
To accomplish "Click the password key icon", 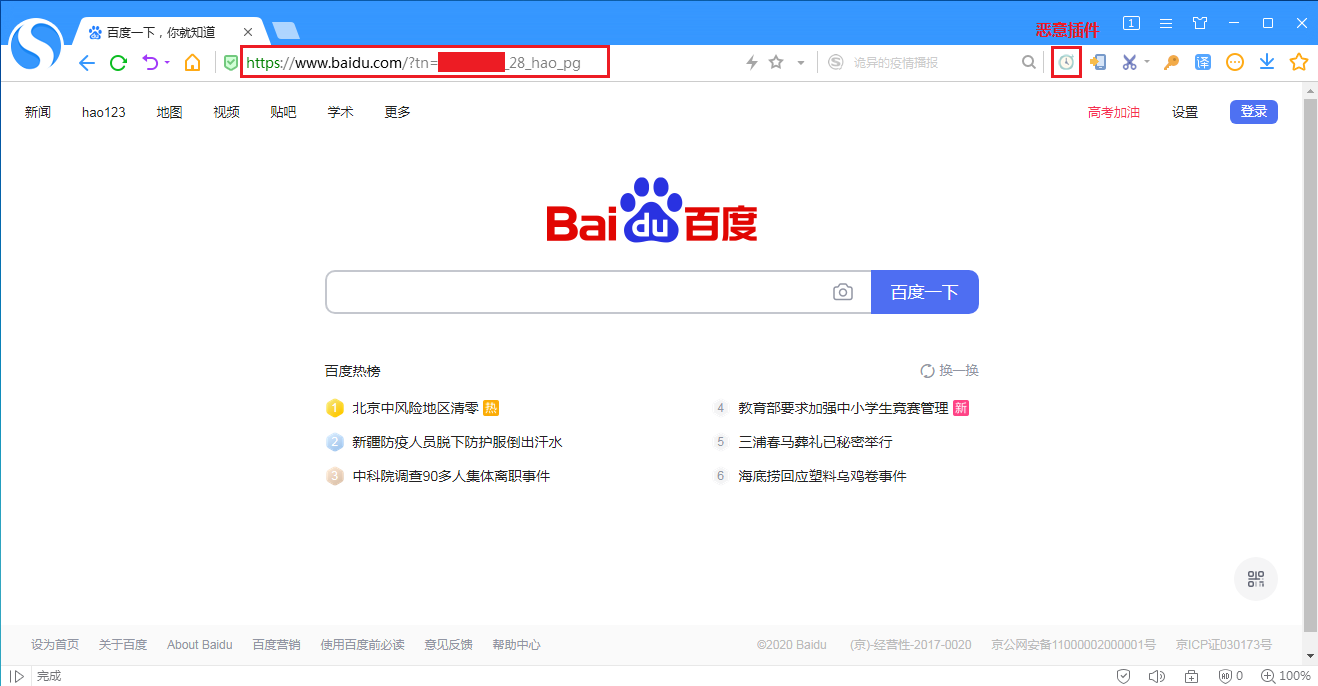I will pos(1171,62).
